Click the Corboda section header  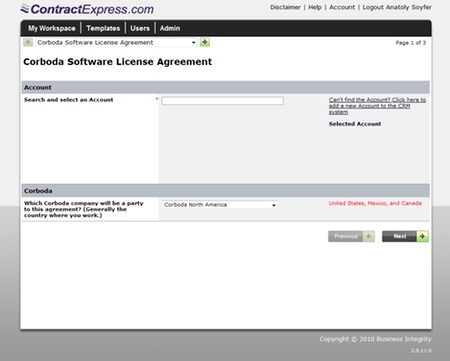225,191
